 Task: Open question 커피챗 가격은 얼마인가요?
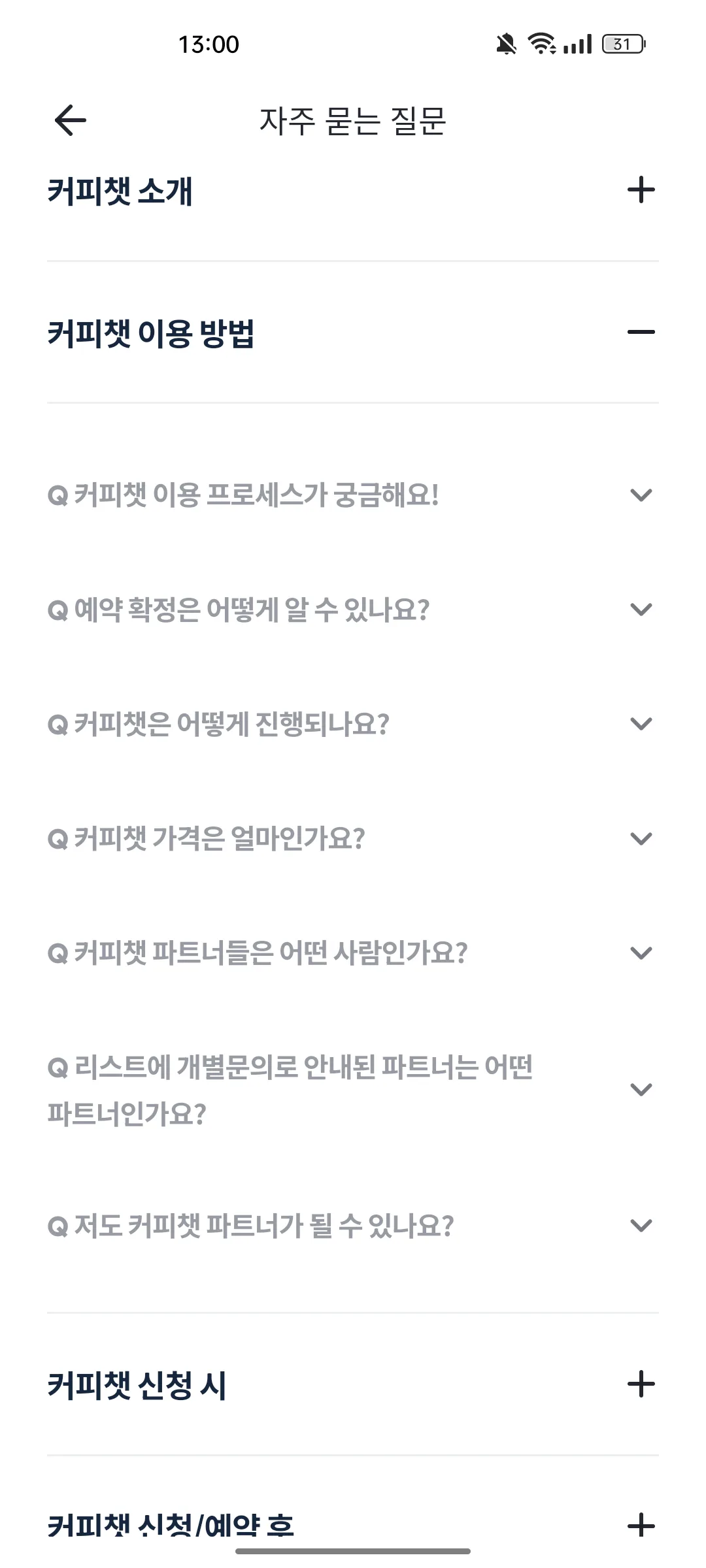[x=206, y=838]
